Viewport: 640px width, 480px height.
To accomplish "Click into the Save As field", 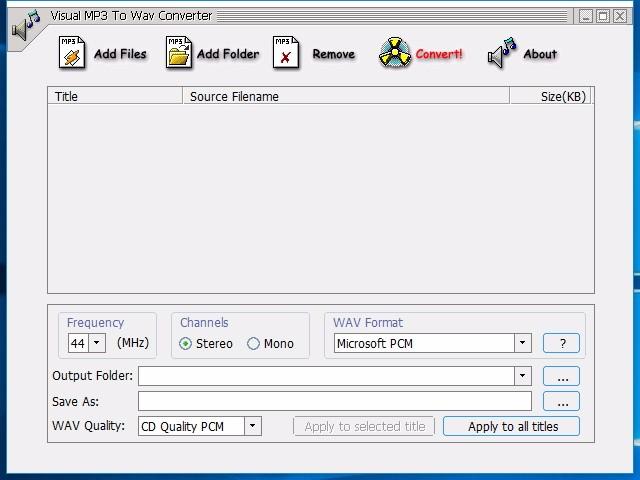I will point(335,401).
